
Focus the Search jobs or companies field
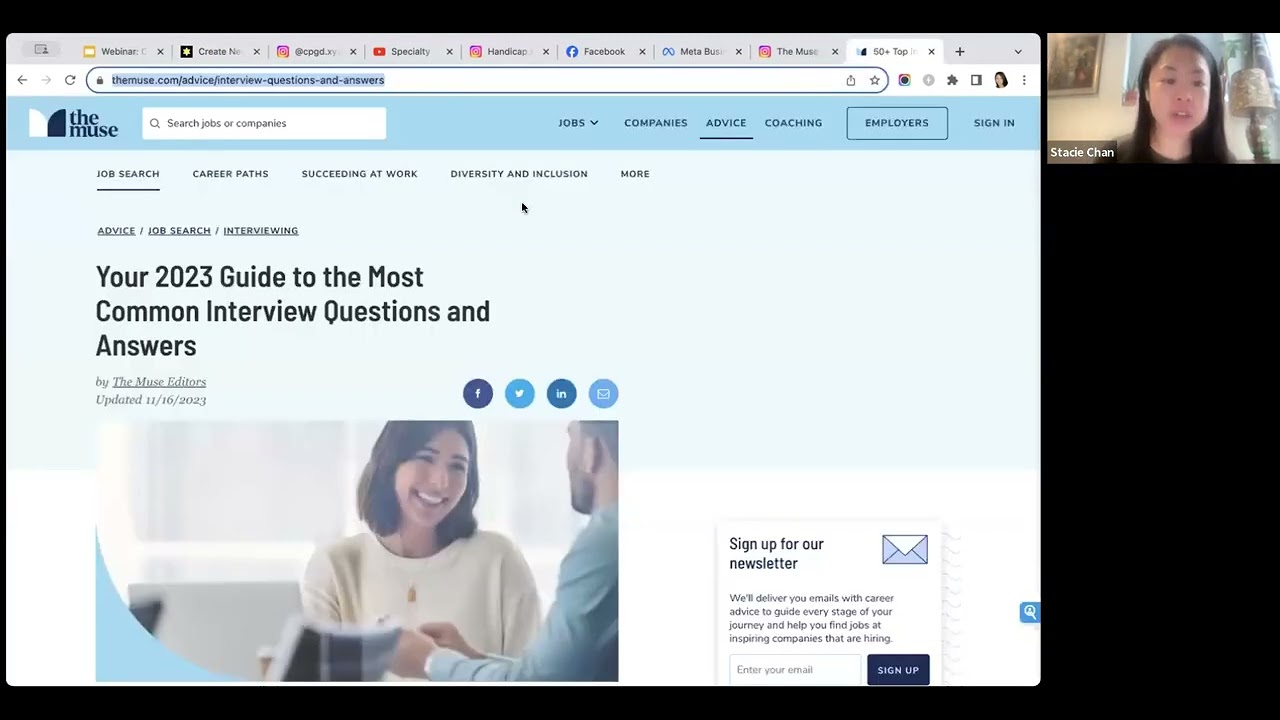264,123
